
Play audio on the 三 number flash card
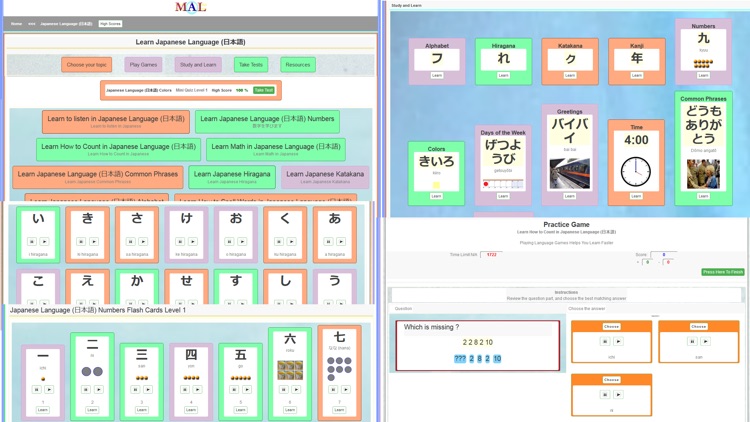pos(148,389)
